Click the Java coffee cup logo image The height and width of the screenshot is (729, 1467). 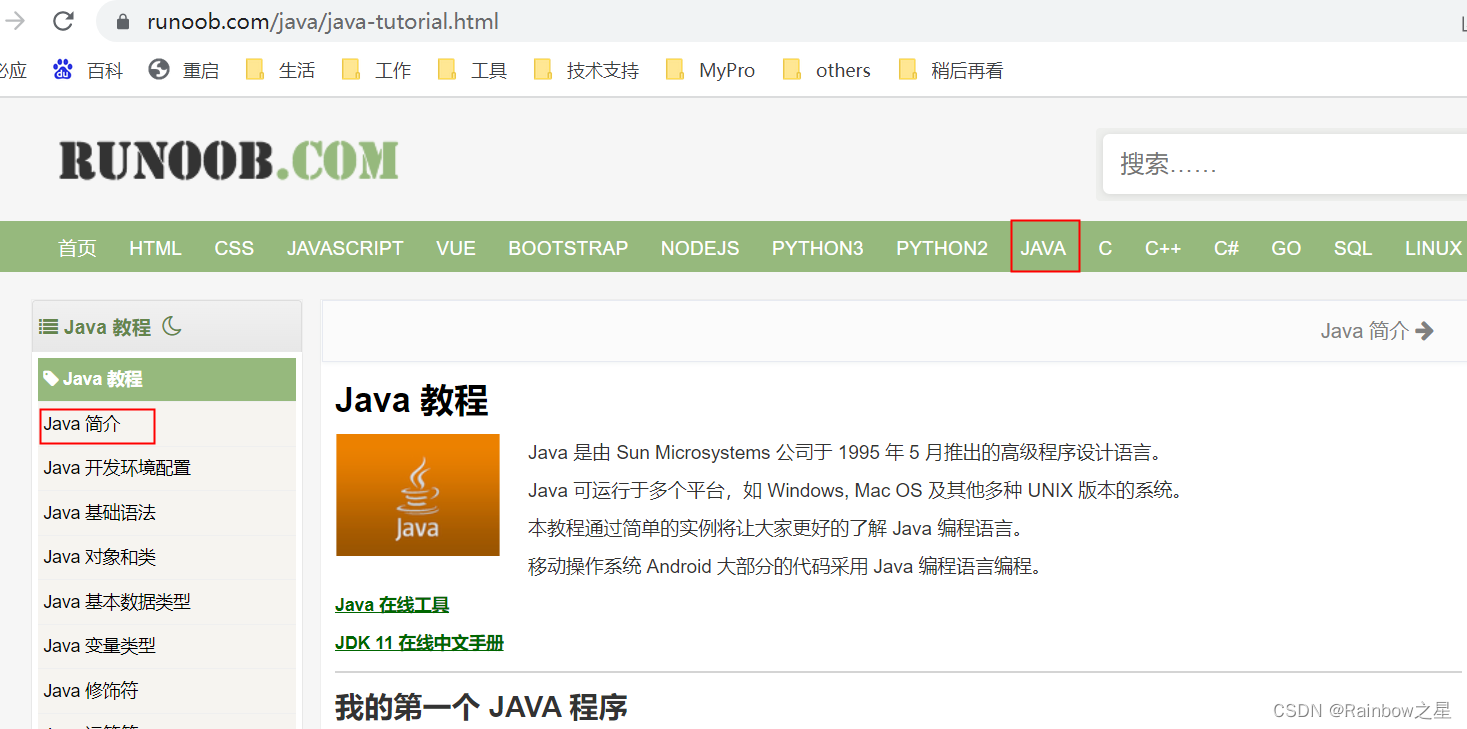pos(418,495)
